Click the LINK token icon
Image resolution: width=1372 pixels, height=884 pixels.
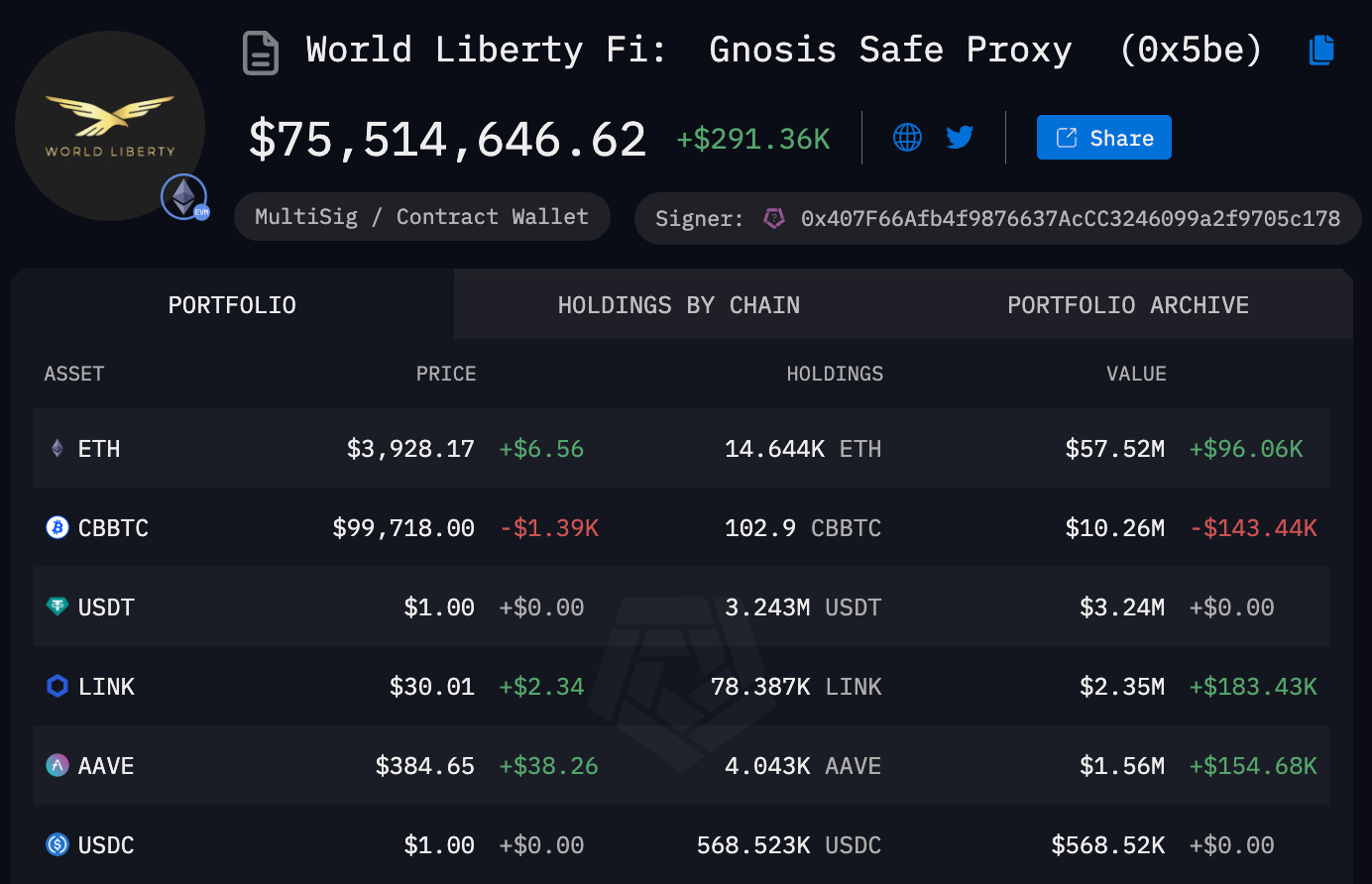tap(57, 686)
